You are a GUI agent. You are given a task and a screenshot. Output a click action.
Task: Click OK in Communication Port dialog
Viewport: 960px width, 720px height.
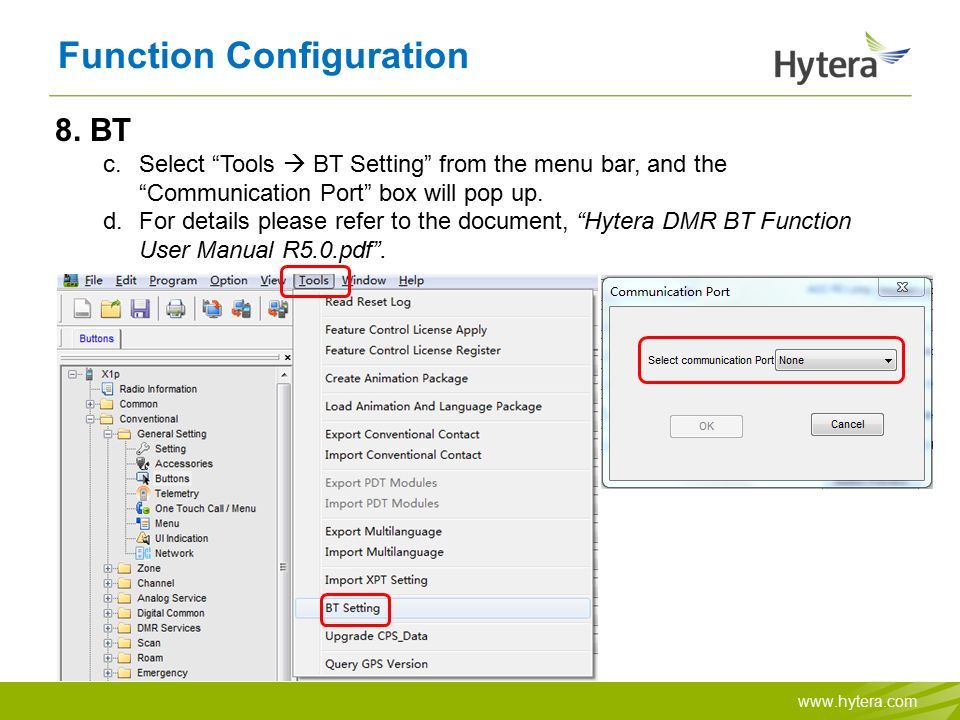pos(707,426)
